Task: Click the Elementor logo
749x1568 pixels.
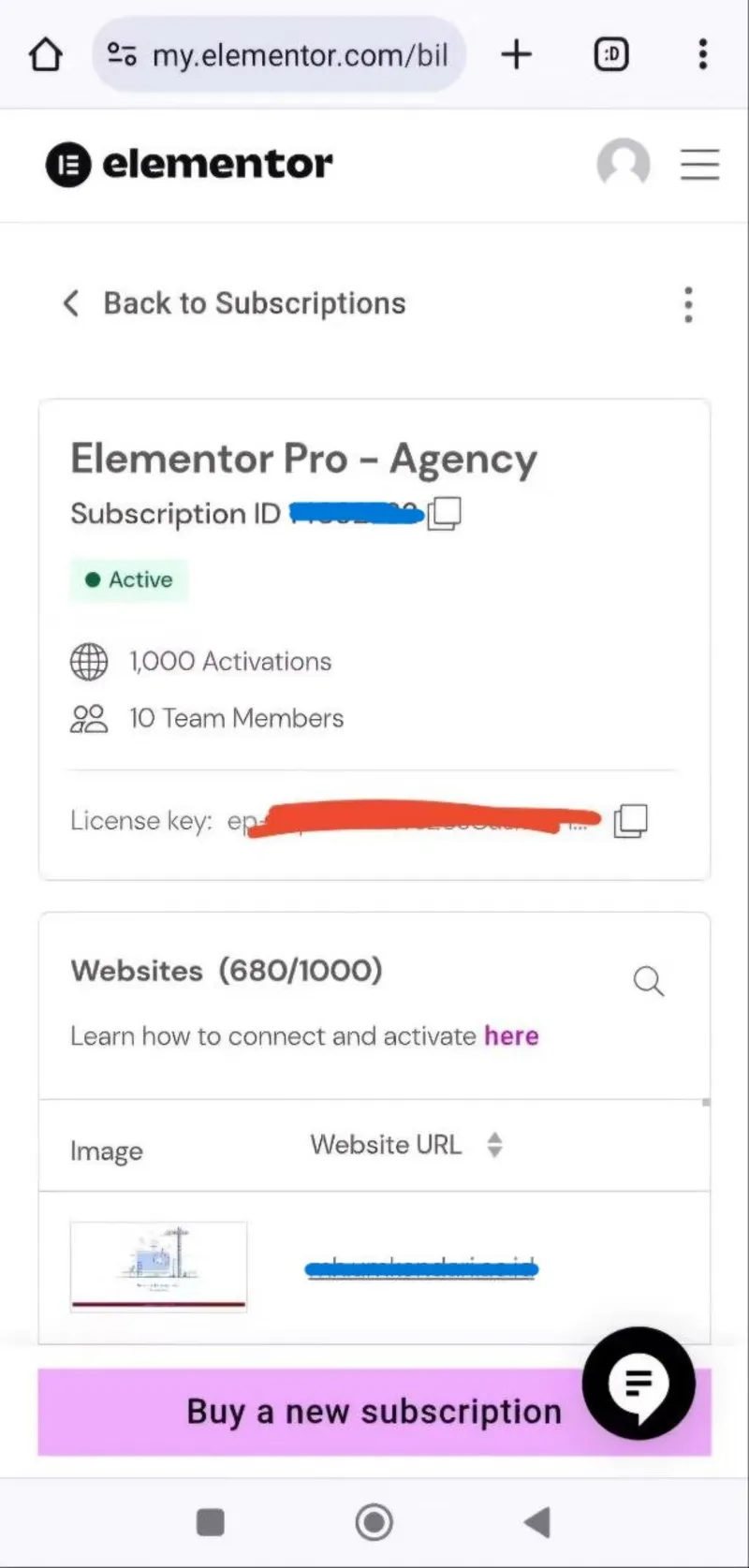Action: (189, 165)
